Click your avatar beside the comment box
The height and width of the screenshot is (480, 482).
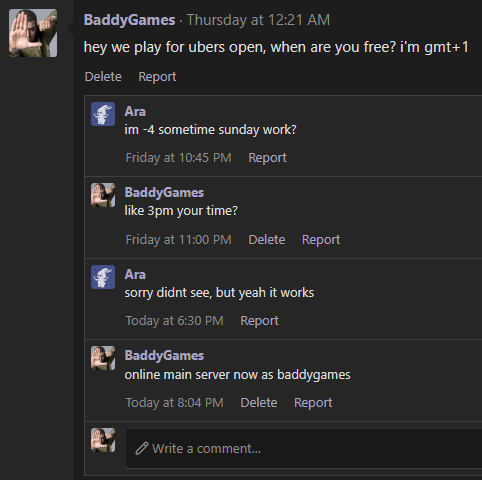coord(103,440)
